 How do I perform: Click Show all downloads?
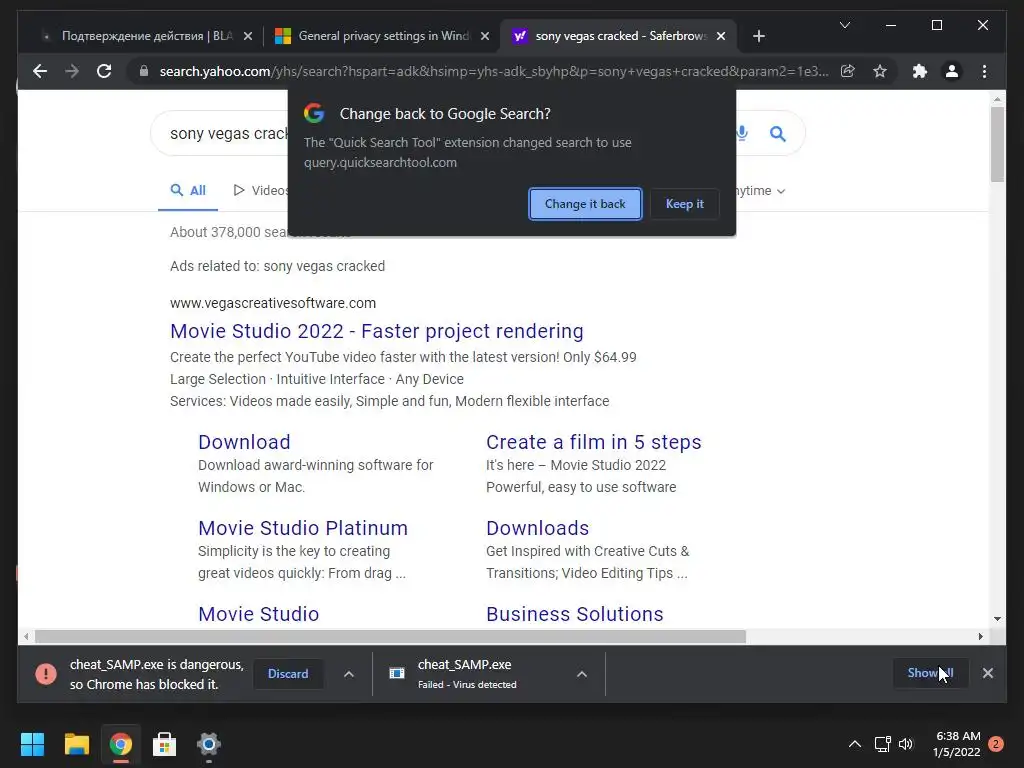tap(930, 673)
